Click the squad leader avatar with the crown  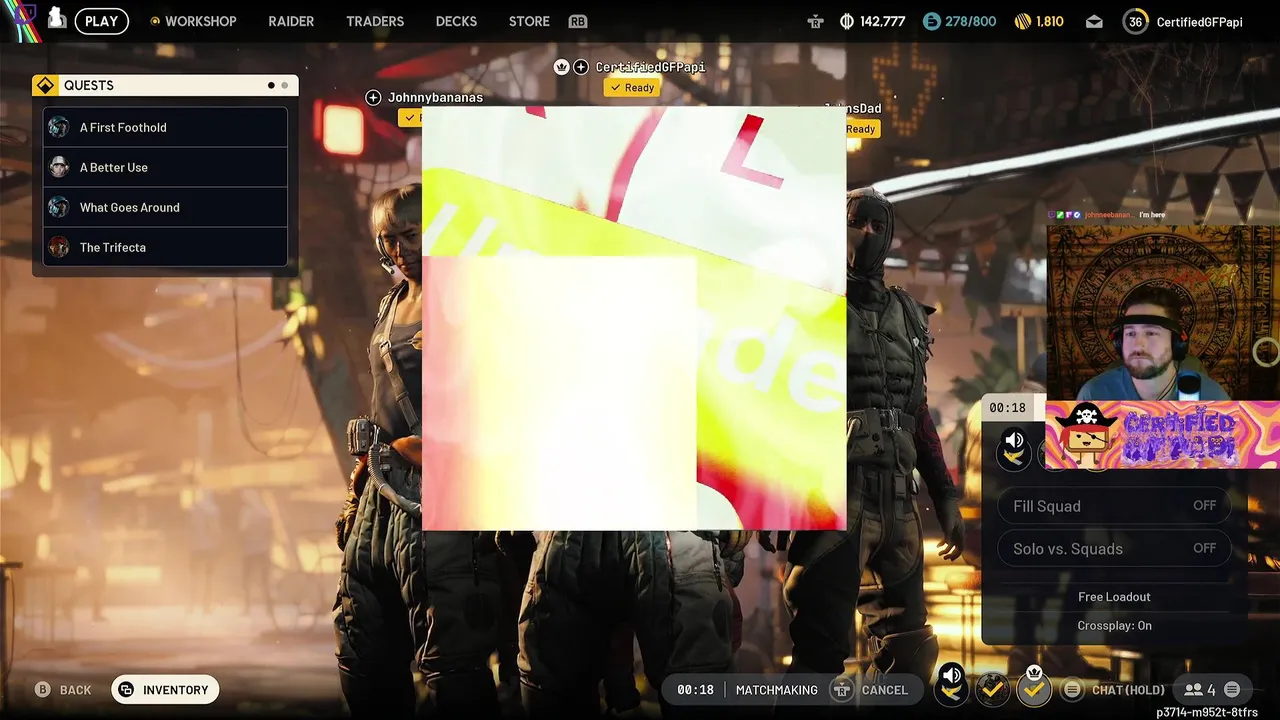1034,687
